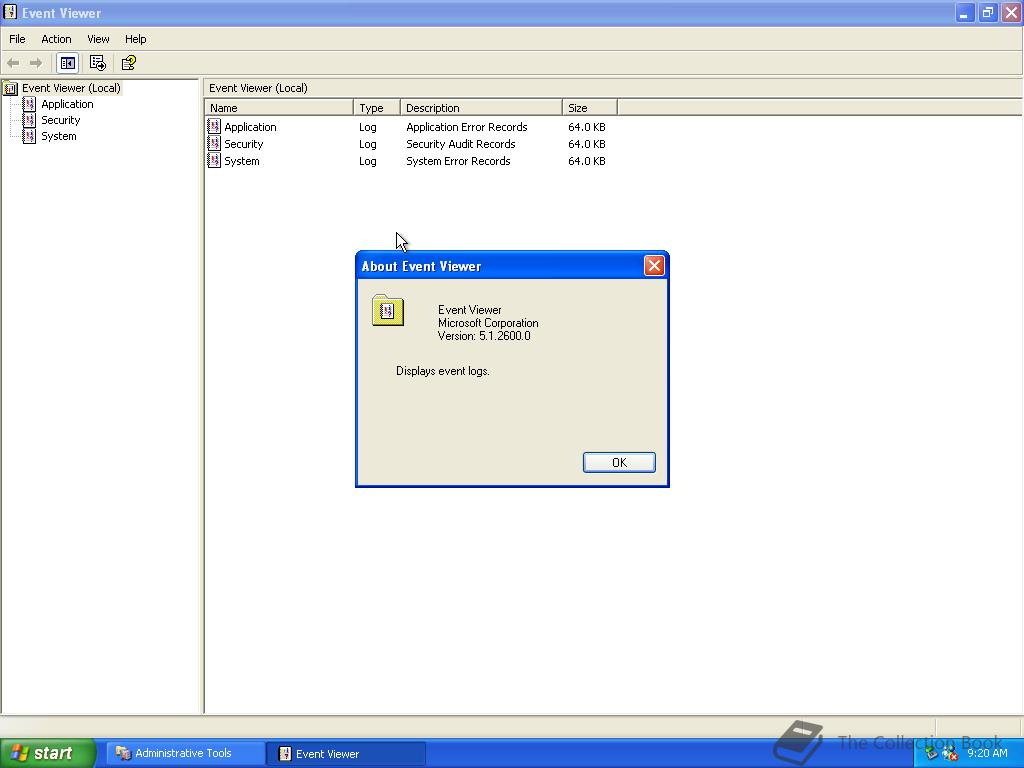Click the system tray network icon
Viewport: 1024px width, 768px height.
tap(933, 754)
